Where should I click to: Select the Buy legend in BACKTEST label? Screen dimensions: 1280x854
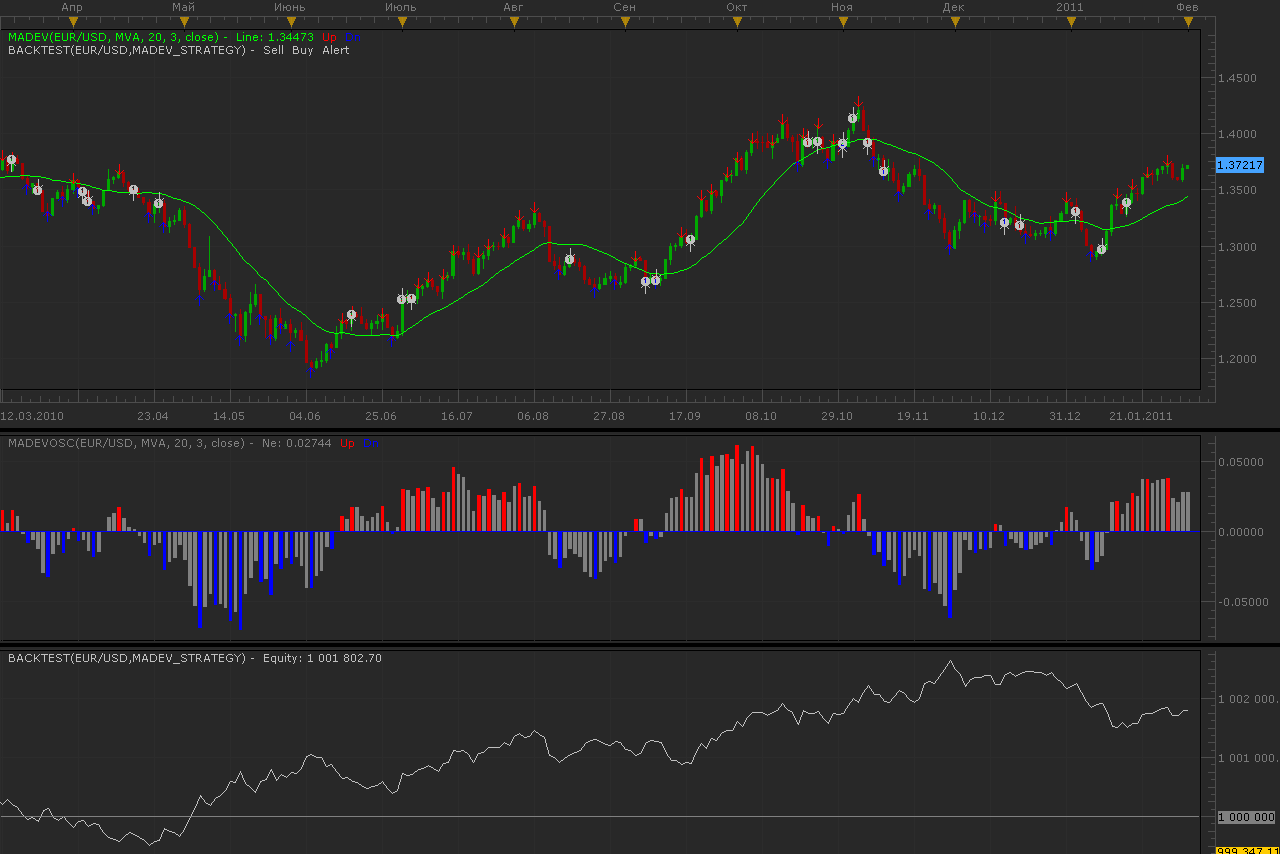coord(302,50)
